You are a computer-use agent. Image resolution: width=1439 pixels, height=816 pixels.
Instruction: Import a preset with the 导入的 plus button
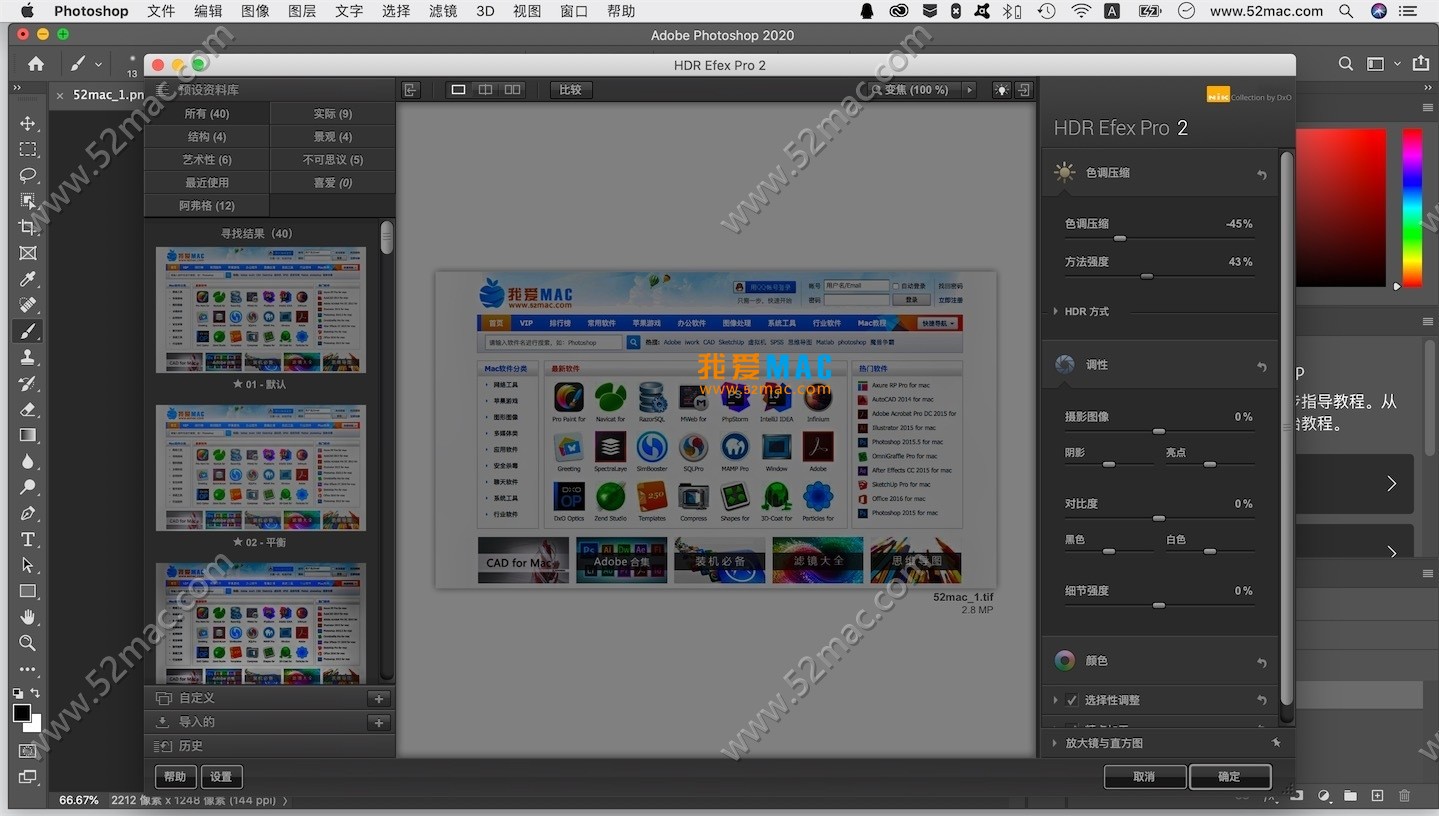(x=378, y=722)
